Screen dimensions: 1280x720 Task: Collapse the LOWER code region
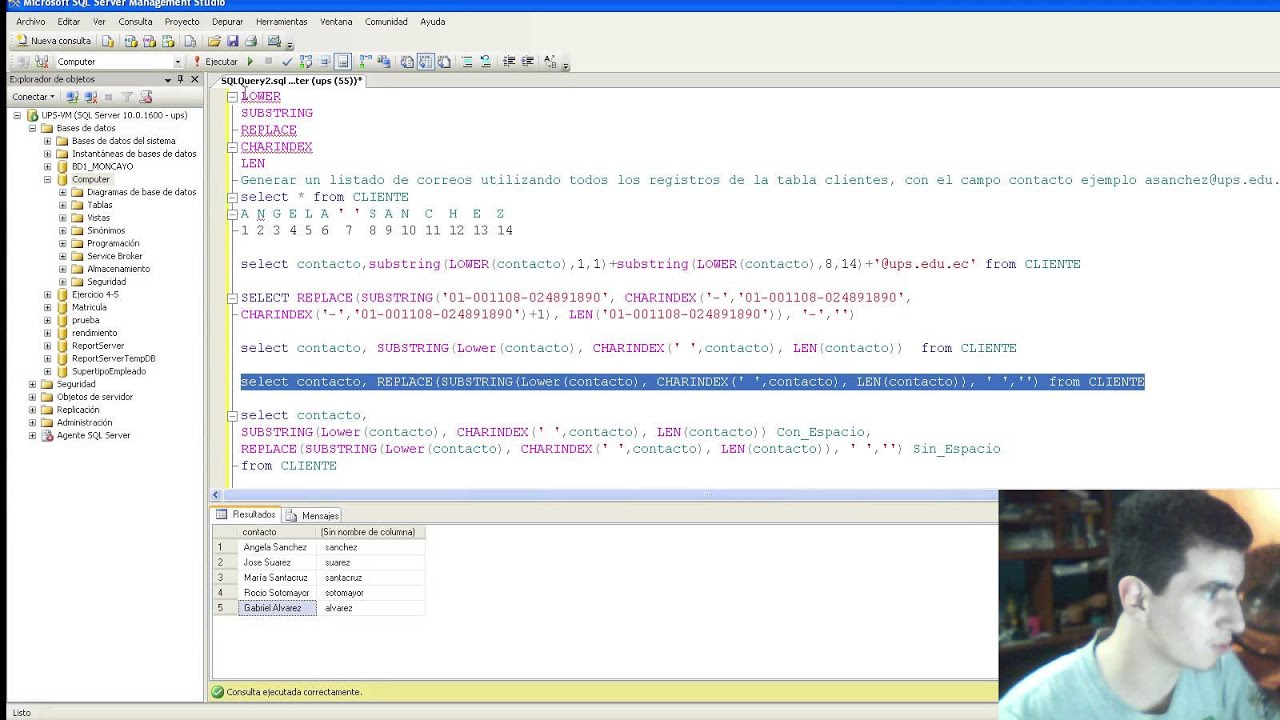point(232,97)
